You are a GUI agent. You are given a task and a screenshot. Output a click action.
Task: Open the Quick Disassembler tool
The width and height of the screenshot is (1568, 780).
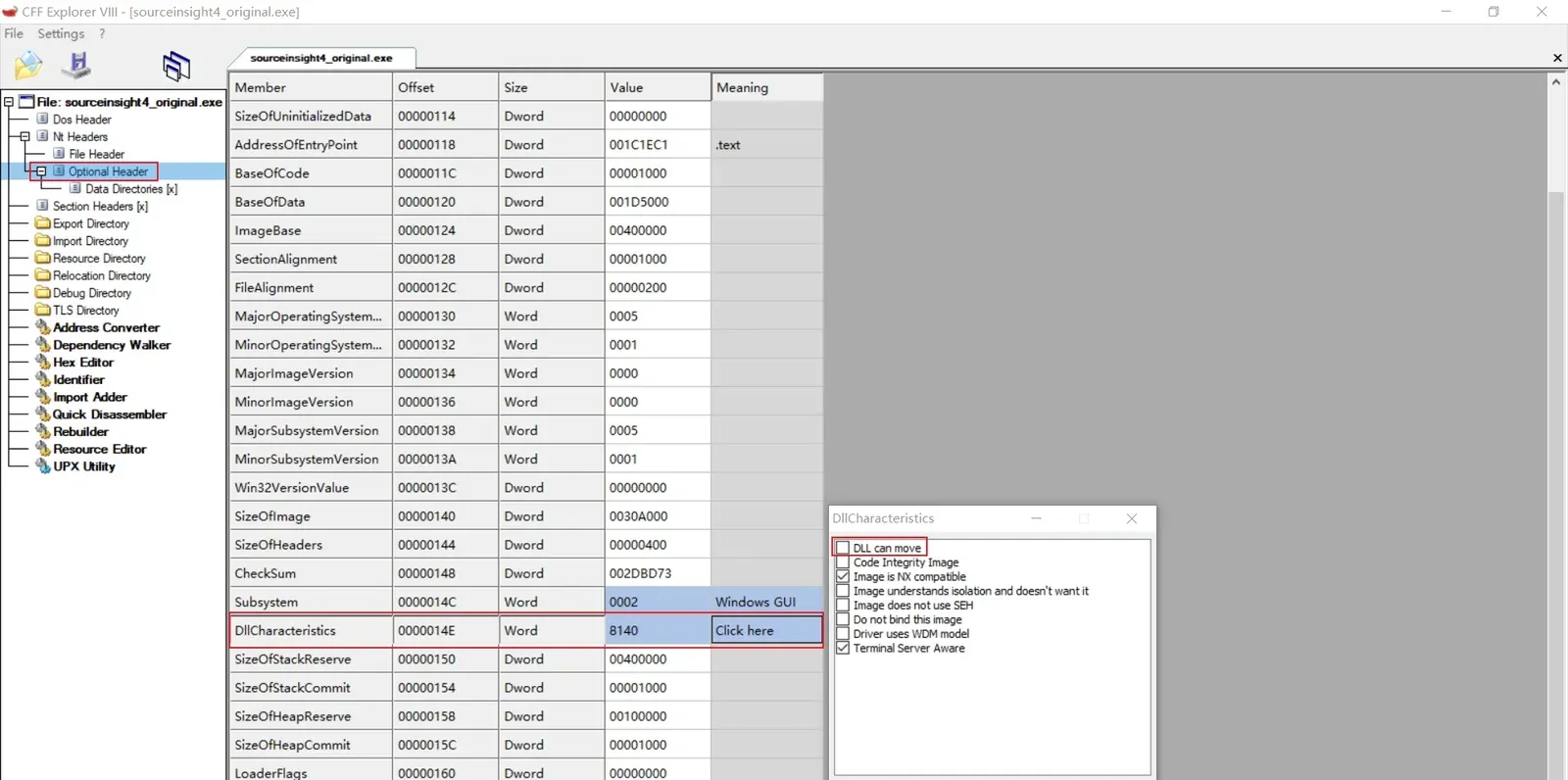tap(110, 414)
